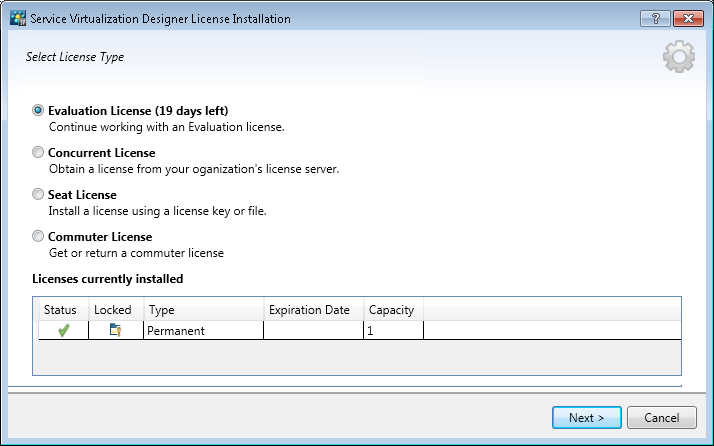
Task: Select the Evaluation License radio button
Action: click(38, 111)
